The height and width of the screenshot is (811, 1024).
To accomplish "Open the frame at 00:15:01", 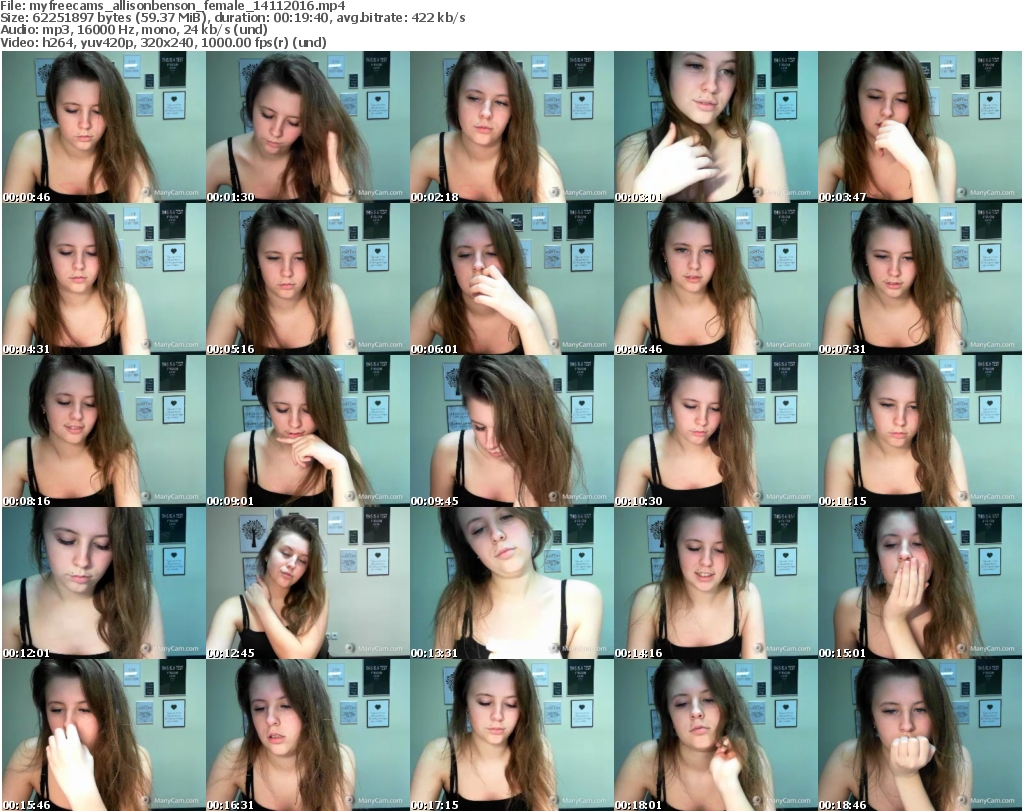I will [x=919, y=583].
